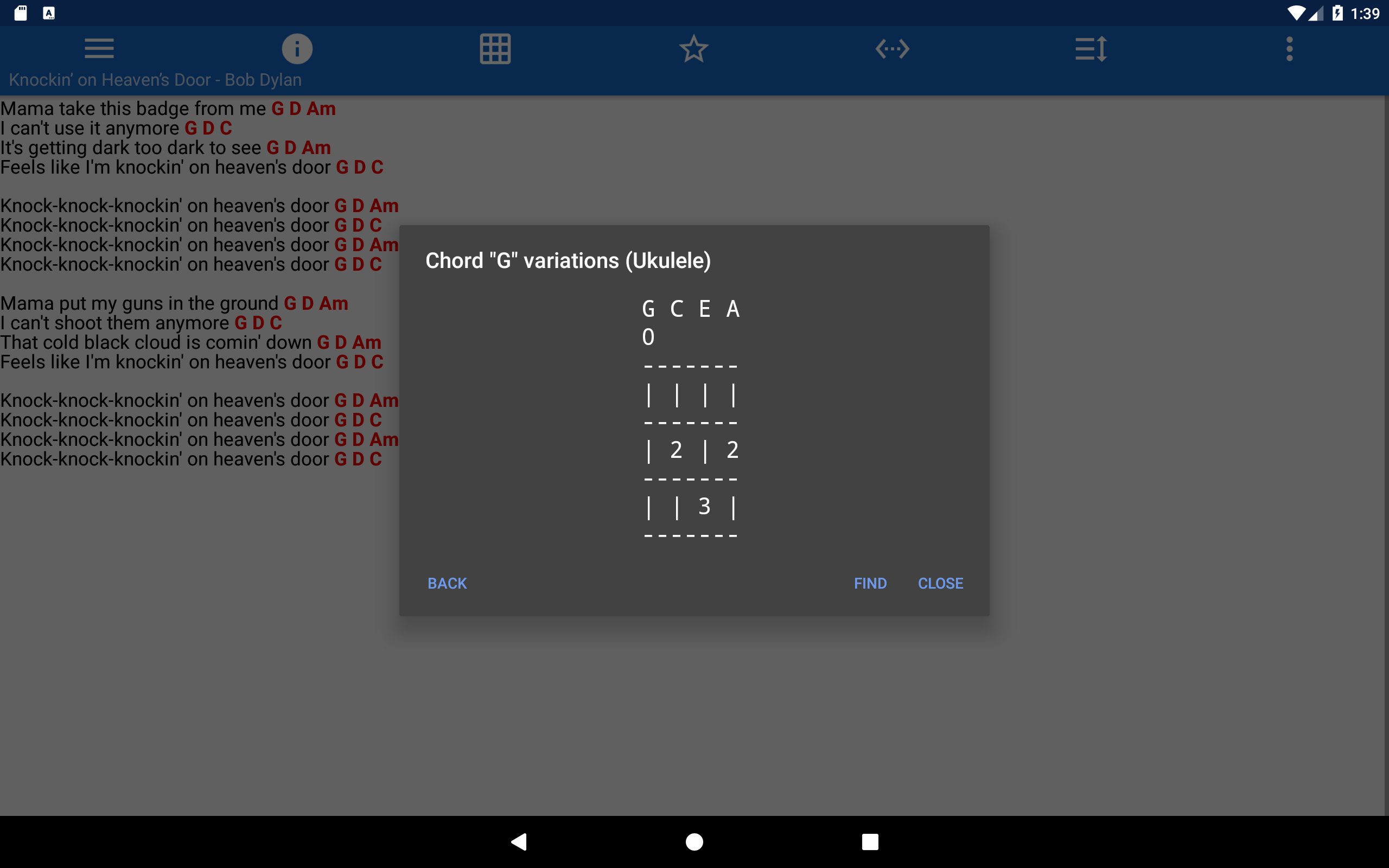This screenshot has height=868, width=1389.
Task: Tap the recent apps square button
Action: pos(870,841)
